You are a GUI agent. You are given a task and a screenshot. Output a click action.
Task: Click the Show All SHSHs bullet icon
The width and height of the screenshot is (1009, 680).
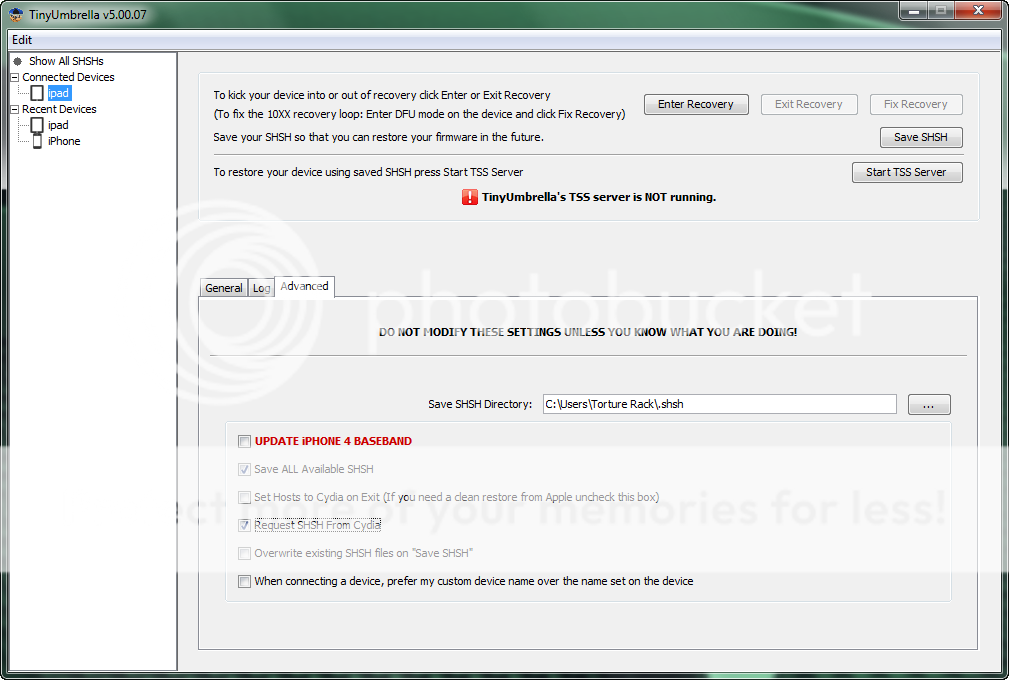point(18,61)
